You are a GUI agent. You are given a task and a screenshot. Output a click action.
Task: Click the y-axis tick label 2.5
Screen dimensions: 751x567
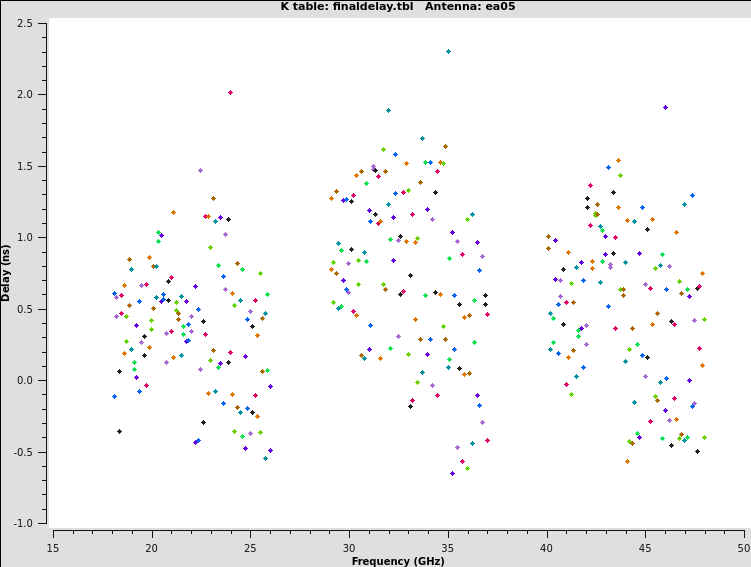(25, 23)
